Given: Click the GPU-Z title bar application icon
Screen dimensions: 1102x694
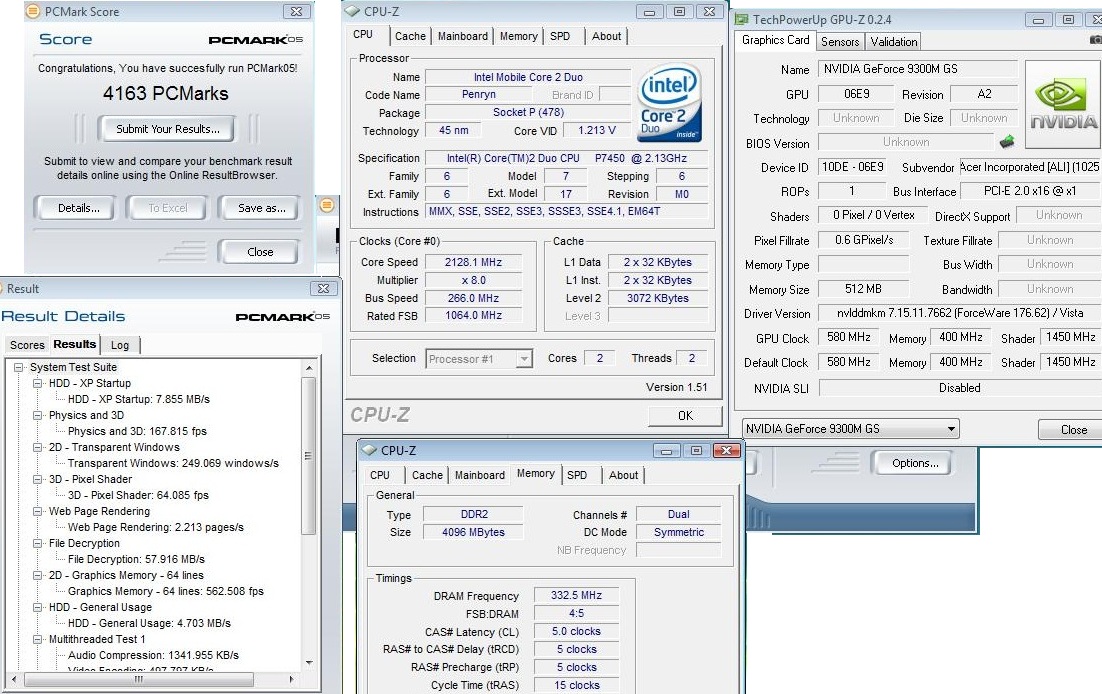Looking at the screenshot, I should click(741, 20).
